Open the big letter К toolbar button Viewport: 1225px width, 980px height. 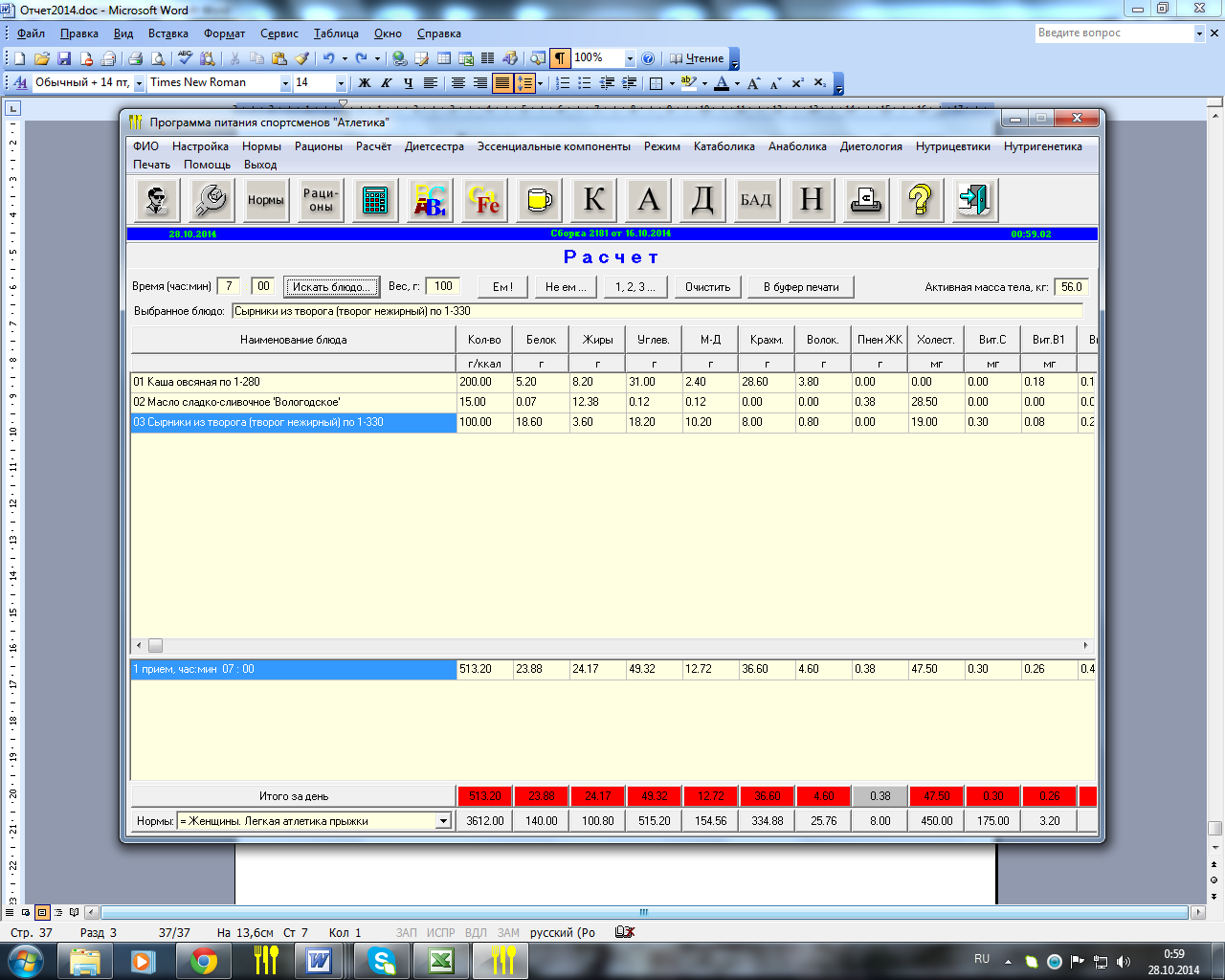593,200
